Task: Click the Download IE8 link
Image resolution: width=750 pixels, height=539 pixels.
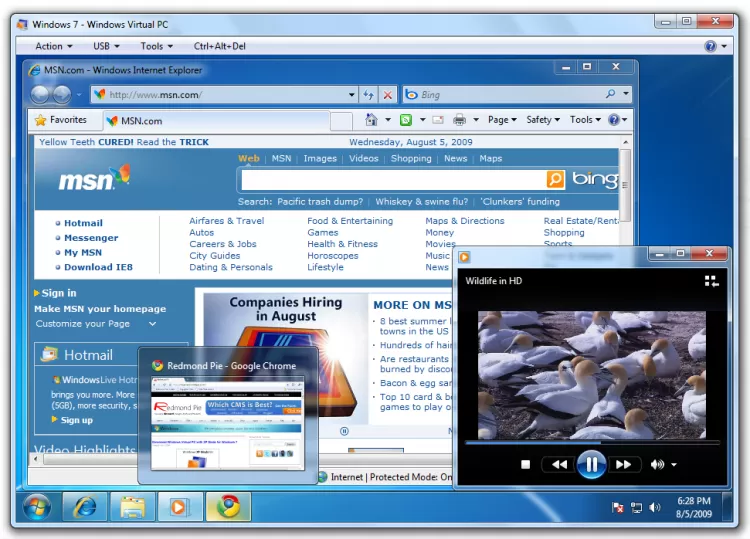Action: click(98, 267)
